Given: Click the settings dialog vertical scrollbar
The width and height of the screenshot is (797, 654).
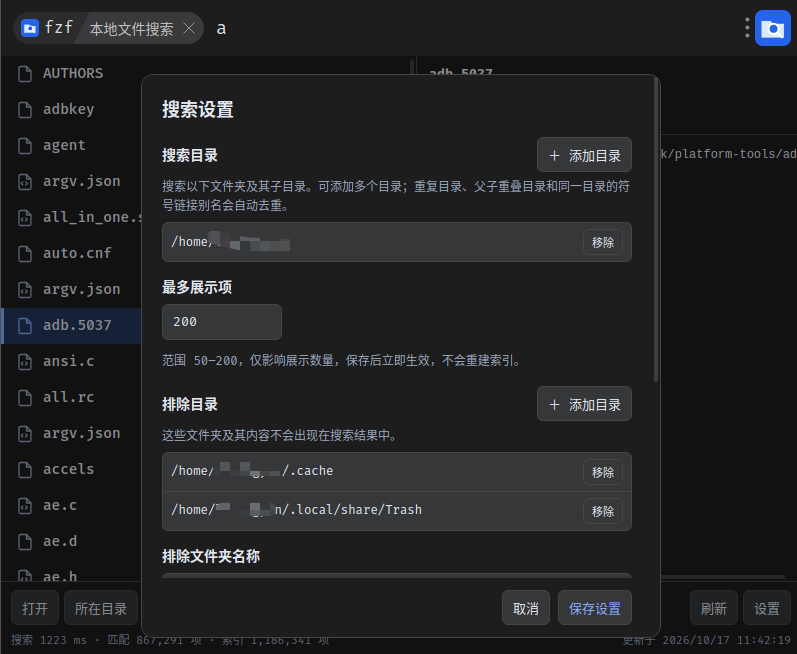Looking at the screenshot, I should coord(656,229).
